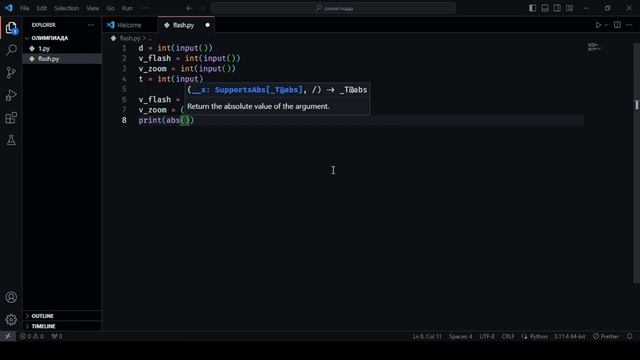Open the Testing flask view

pyautogui.click(x=11, y=140)
